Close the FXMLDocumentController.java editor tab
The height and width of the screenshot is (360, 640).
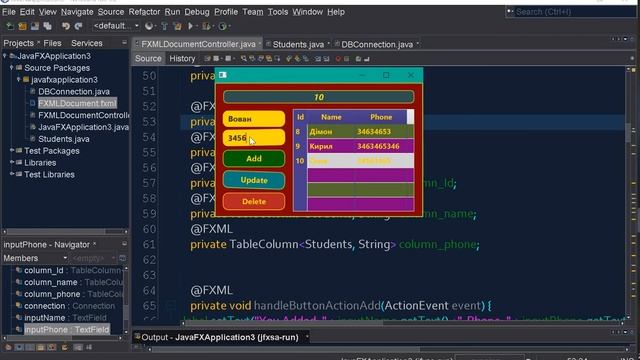click(x=260, y=44)
